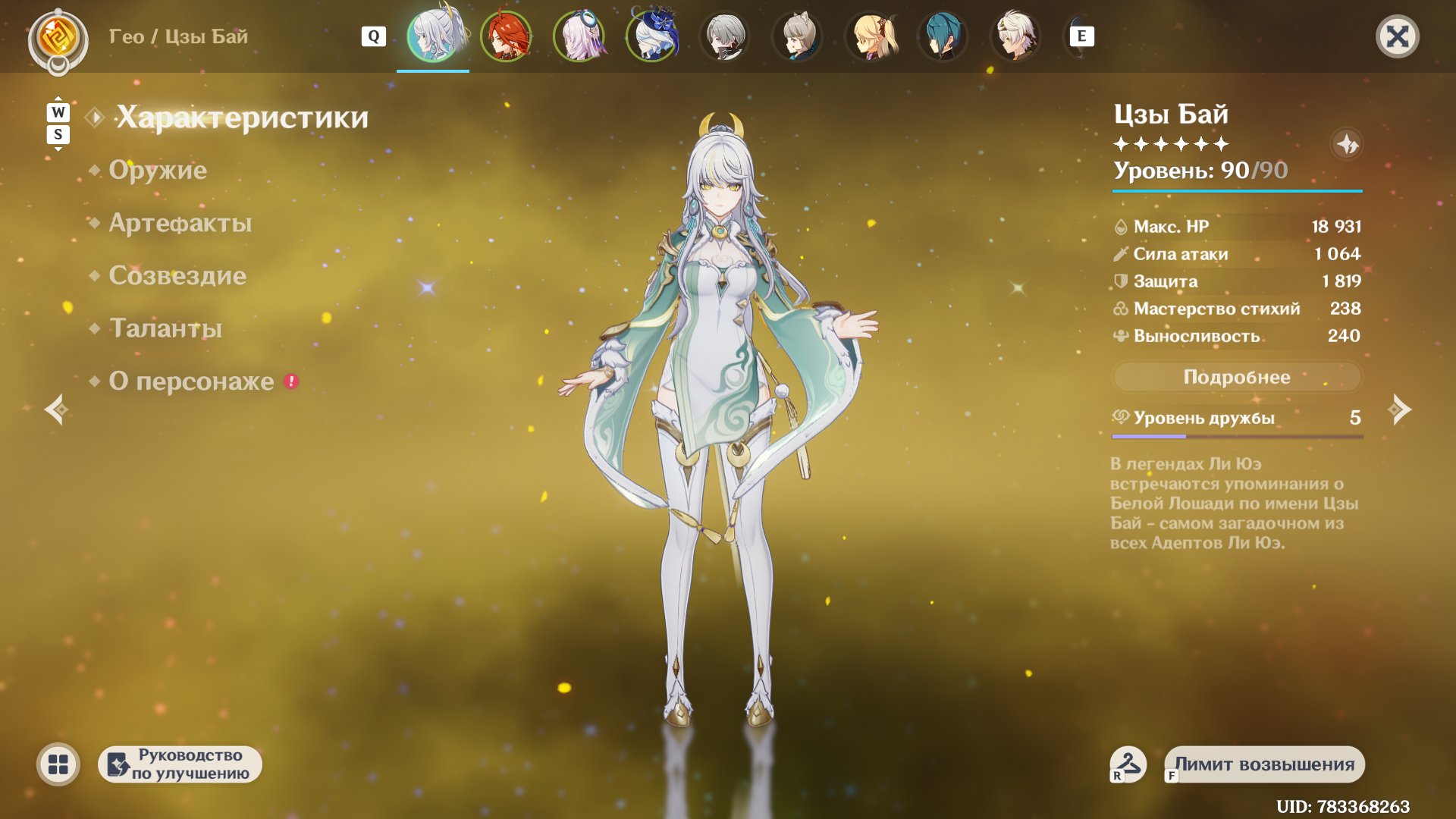Viewport: 1456px width, 819px height.
Task: Go to next character with right arrow
Action: [x=1400, y=409]
